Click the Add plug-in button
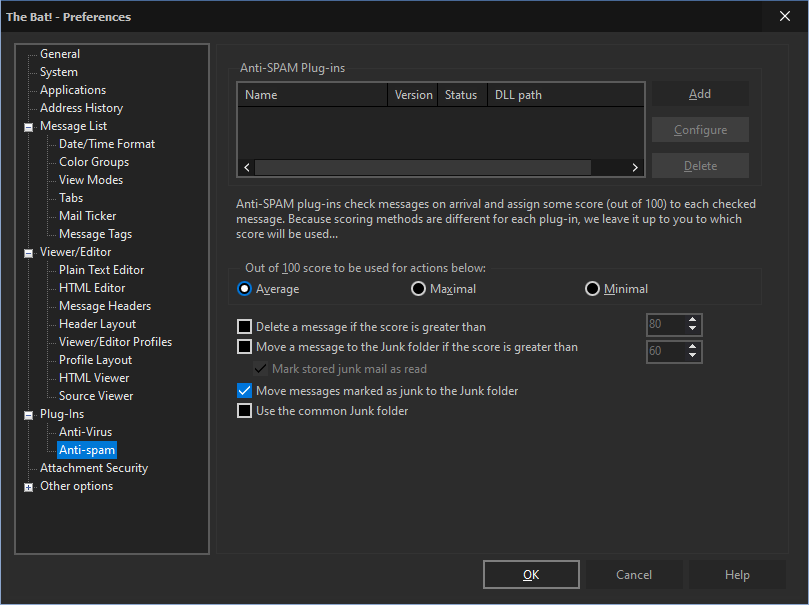This screenshot has width=809, height=605. click(700, 94)
